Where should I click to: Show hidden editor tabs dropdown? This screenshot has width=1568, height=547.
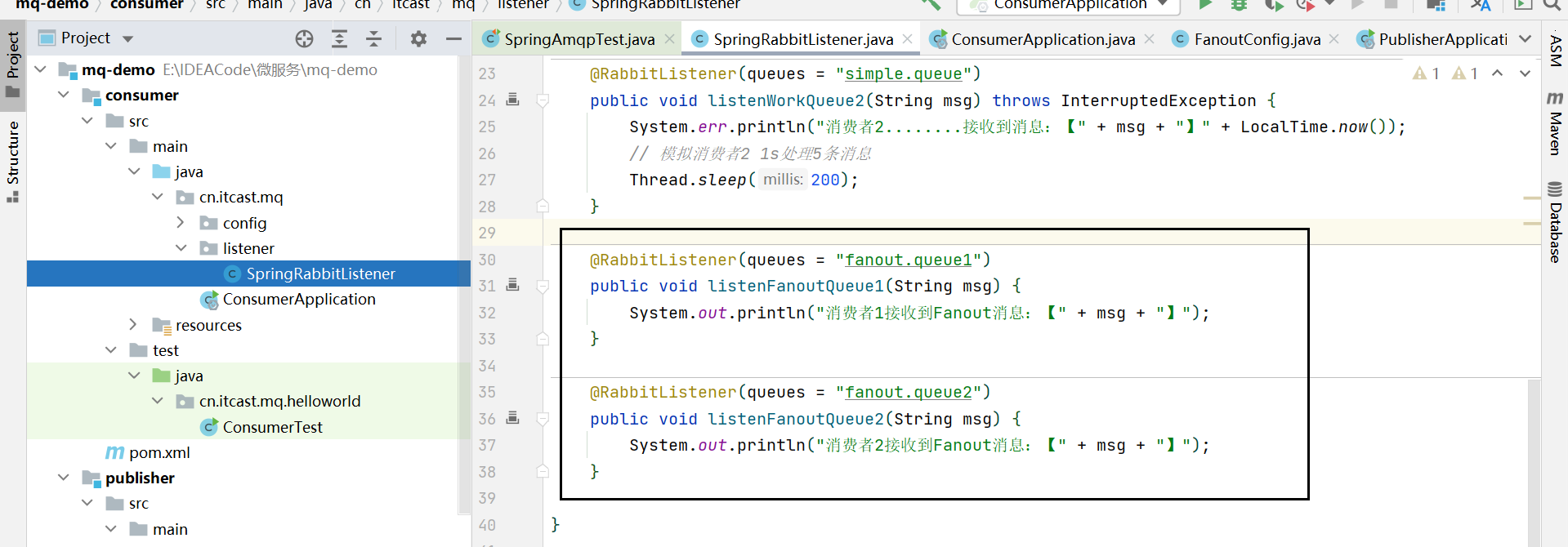pyautogui.click(x=1525, y=39)
